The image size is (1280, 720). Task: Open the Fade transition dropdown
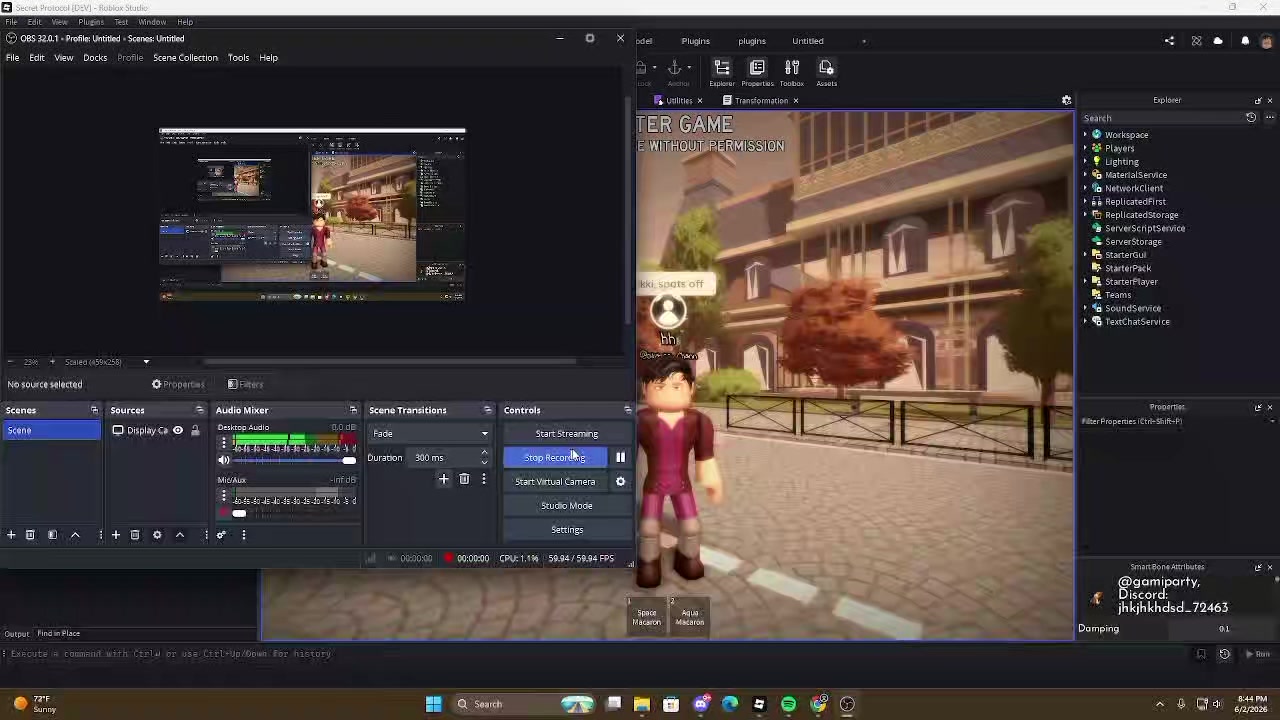[x=430, y=434]
